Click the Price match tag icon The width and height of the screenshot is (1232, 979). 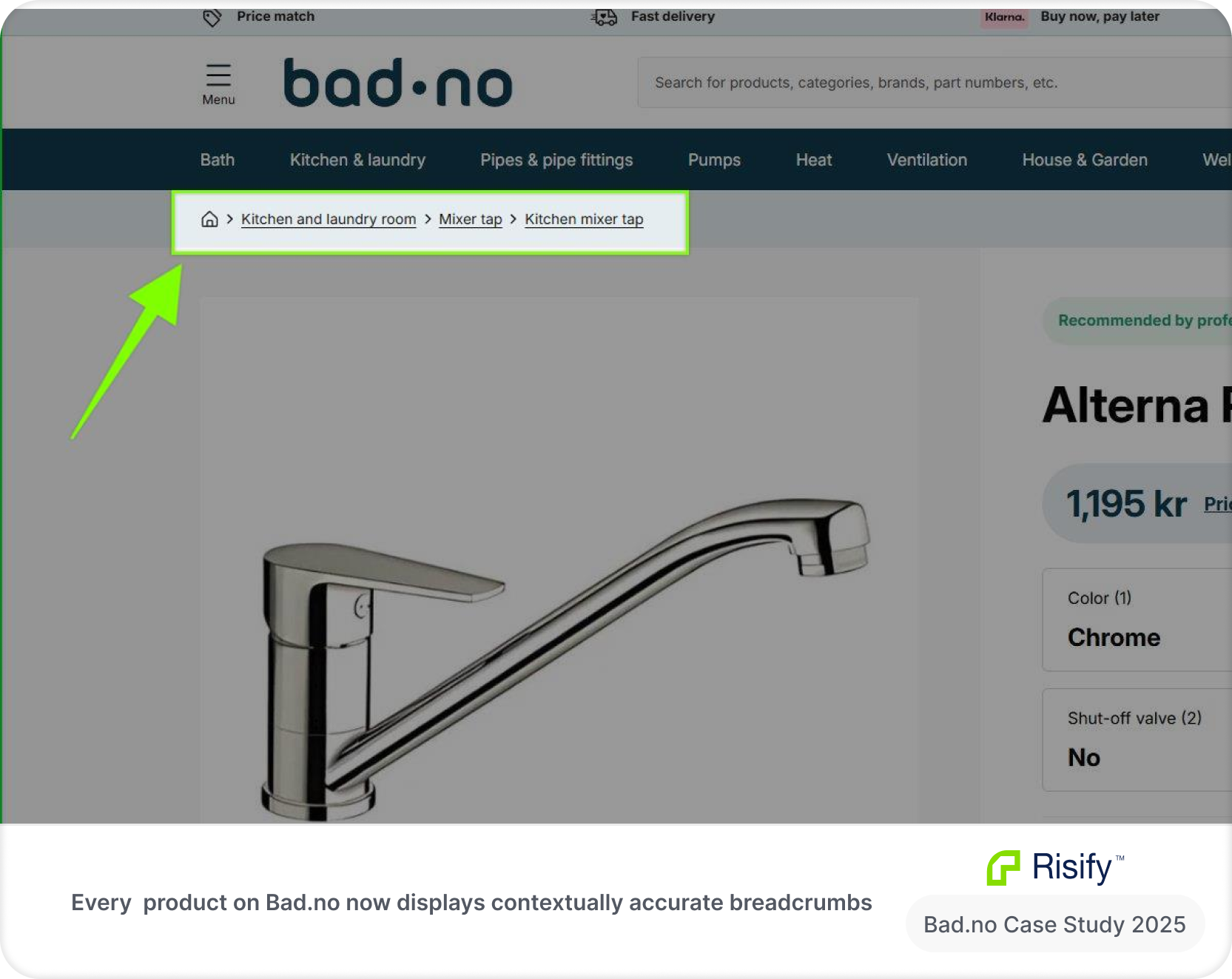click(x=212, y=17)
